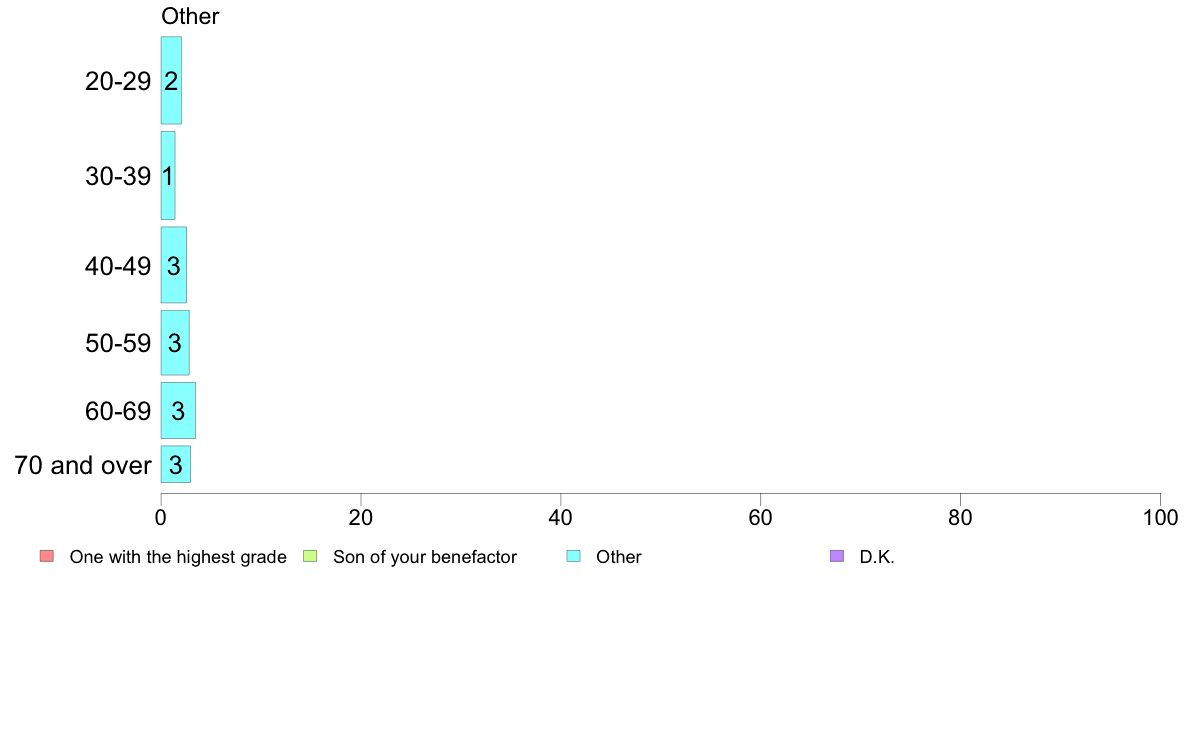Click the 100 tick on x-axis

click(1161, 518)
